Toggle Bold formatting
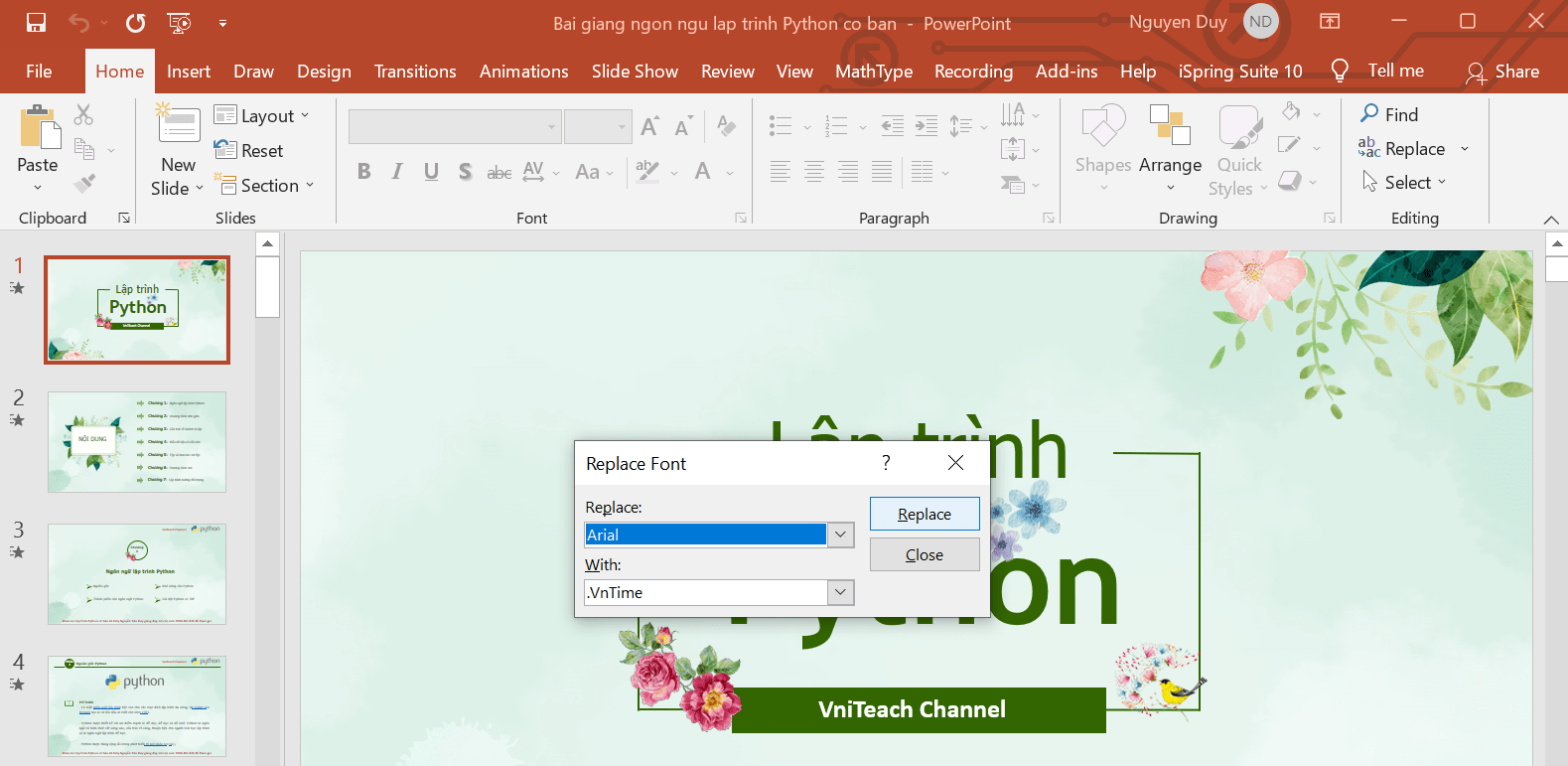The image size is (1568, 766). [x=364, y=171]
